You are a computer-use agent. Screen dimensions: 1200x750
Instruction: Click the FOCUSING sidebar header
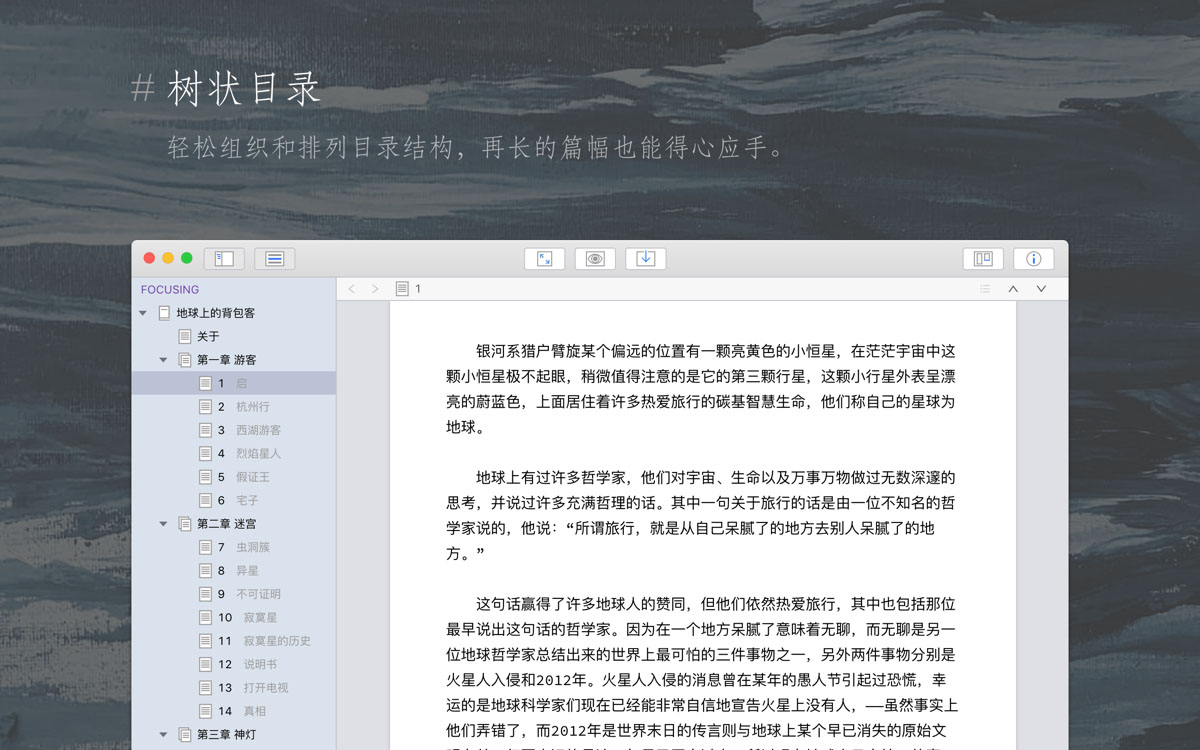click(x=170, y=290)
